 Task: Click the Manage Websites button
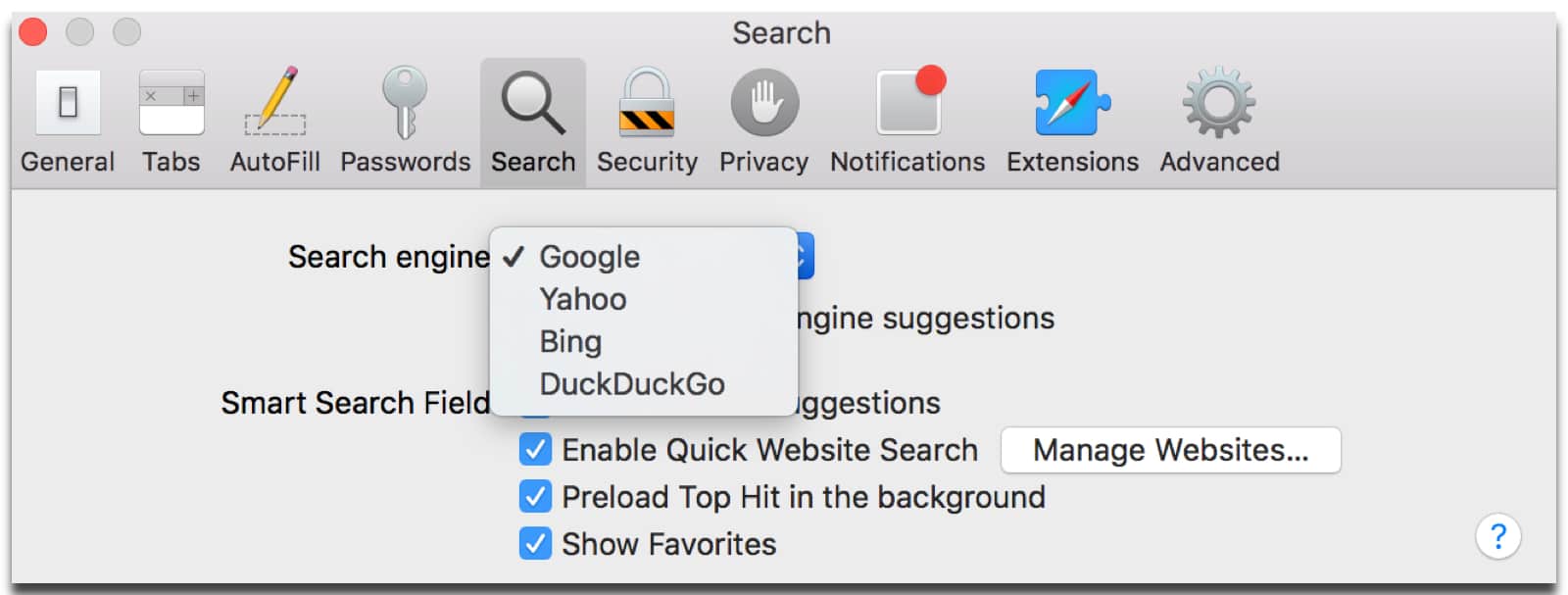tap(1170, 450)
